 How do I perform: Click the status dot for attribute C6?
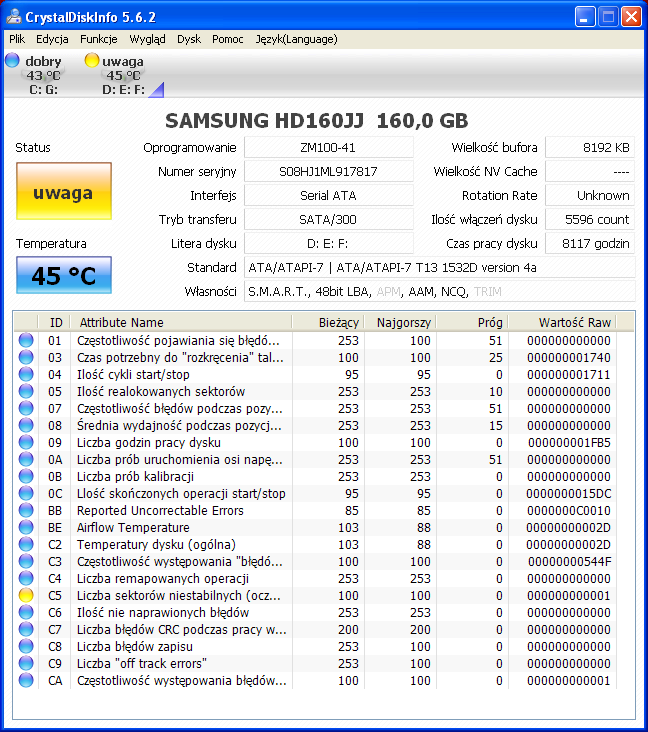point(26,612)
